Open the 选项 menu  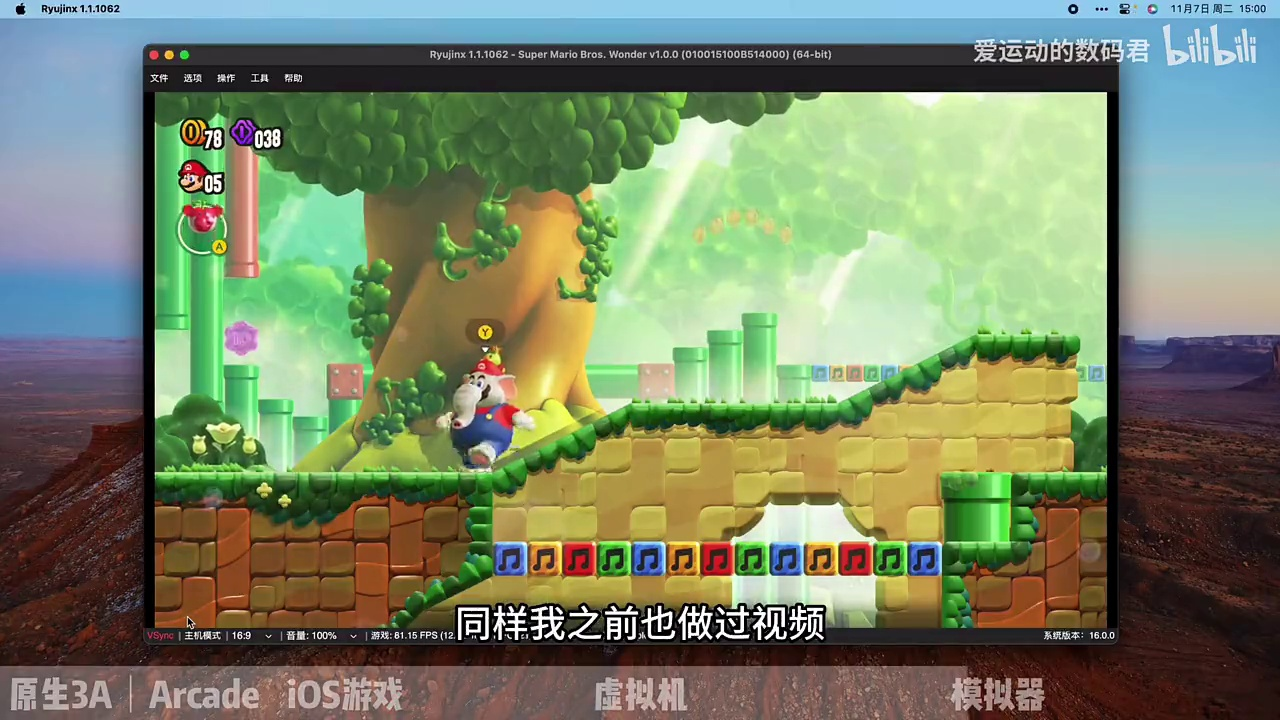click(x=192, y=78)
